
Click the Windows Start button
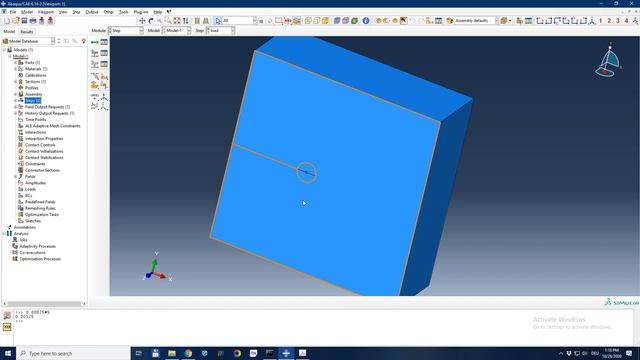point(8,353)
